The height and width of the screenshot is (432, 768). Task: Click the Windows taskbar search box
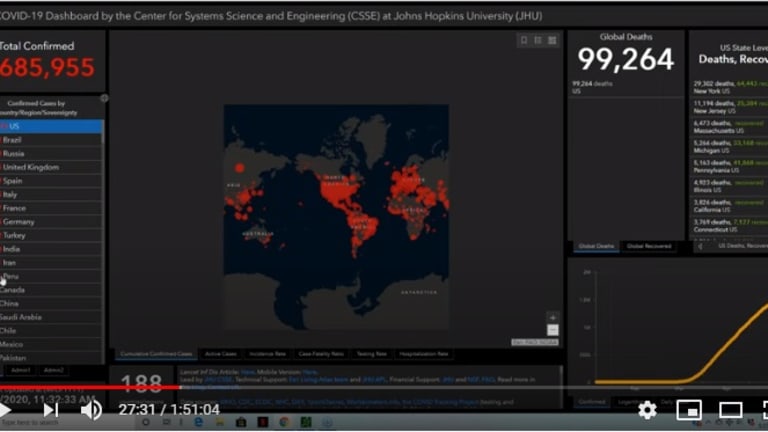pyautogui.click(x=66, y=422)
